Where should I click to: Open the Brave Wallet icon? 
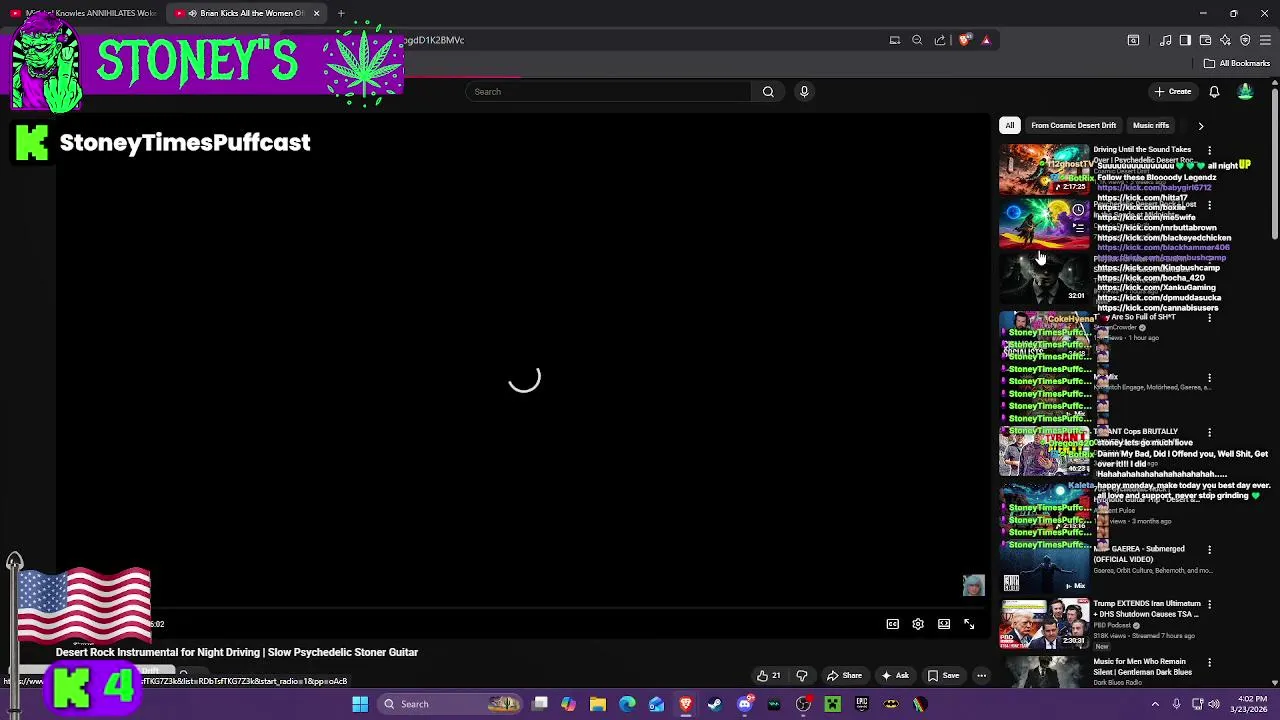coord(1205,40)
